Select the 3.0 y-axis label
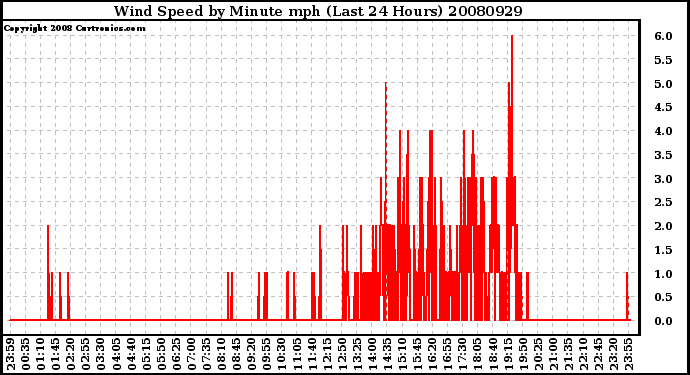Screen dimensions: 690x375 pyautogui.click(x=663, y=179)
